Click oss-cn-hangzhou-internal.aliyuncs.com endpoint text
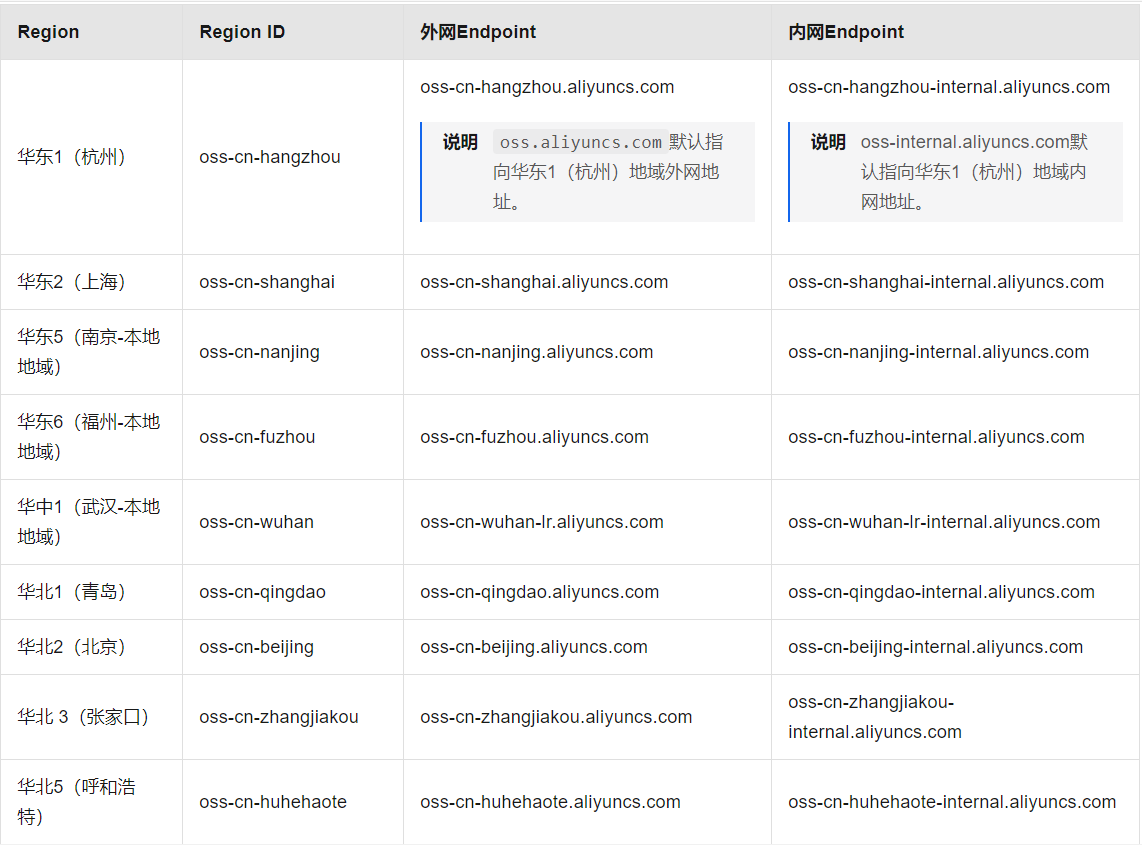This screenshot has height=845, width=1142. point(949,87)
